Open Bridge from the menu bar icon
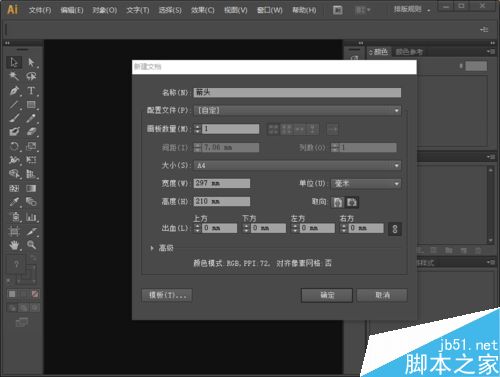The width and height of the screenshot is (500, 377). [x=338, y=10]
